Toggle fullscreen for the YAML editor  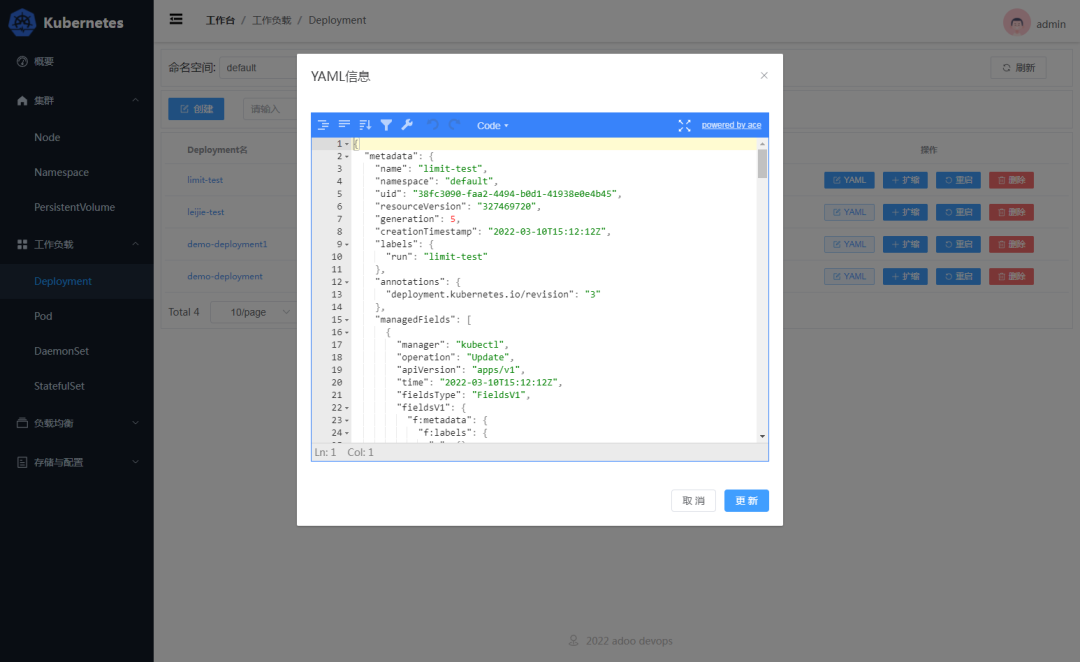tap(684, 125)
